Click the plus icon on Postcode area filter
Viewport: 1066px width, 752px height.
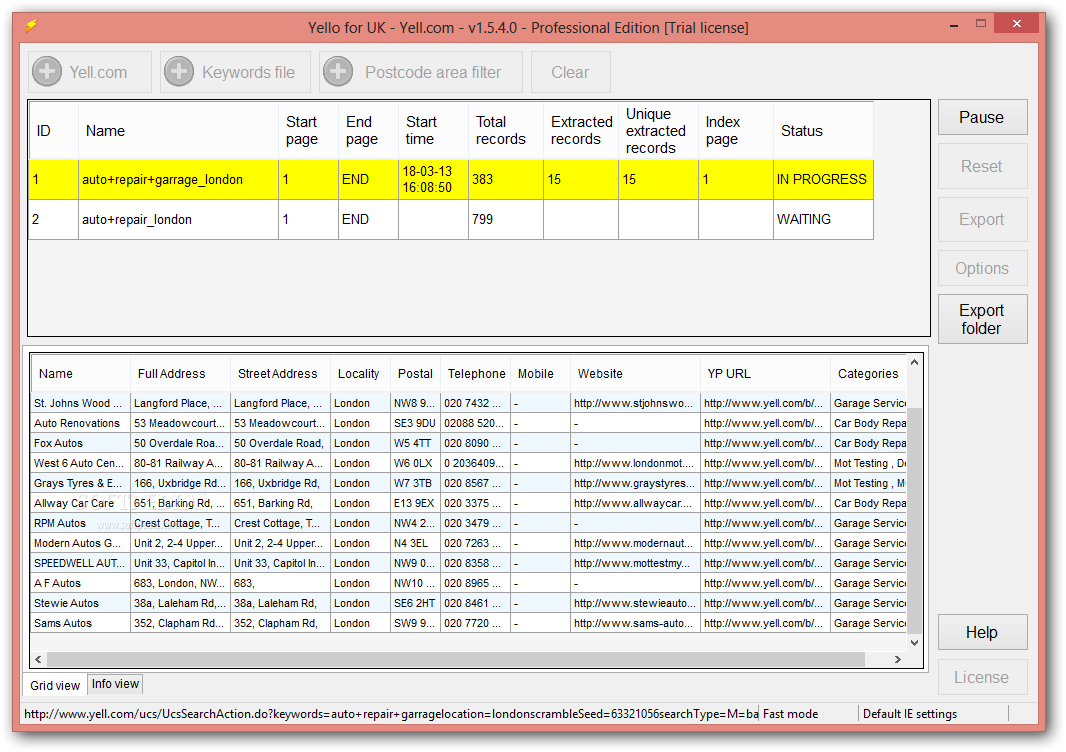[x=338, y=71]
